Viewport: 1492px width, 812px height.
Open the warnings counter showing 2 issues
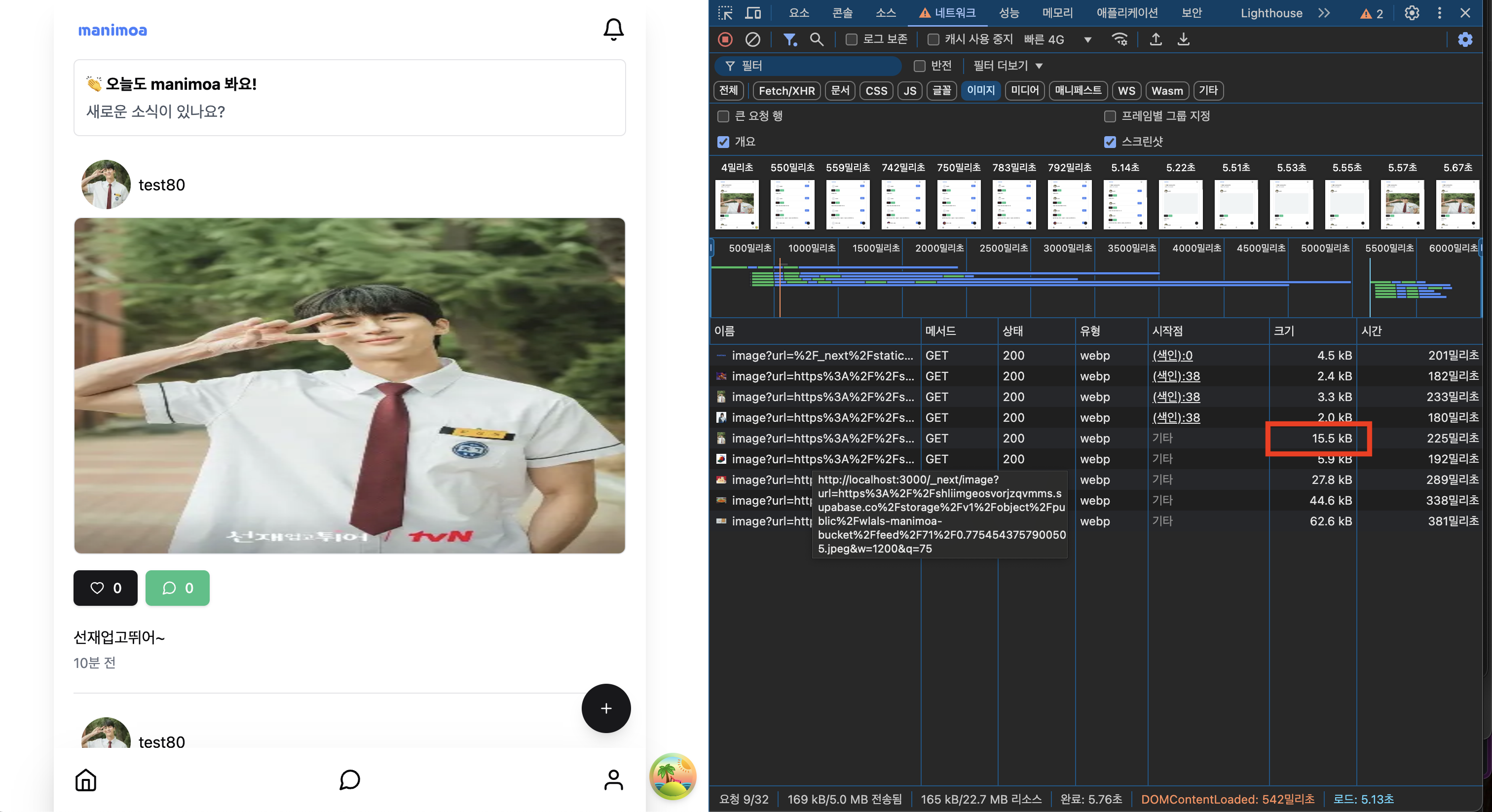1372,13
